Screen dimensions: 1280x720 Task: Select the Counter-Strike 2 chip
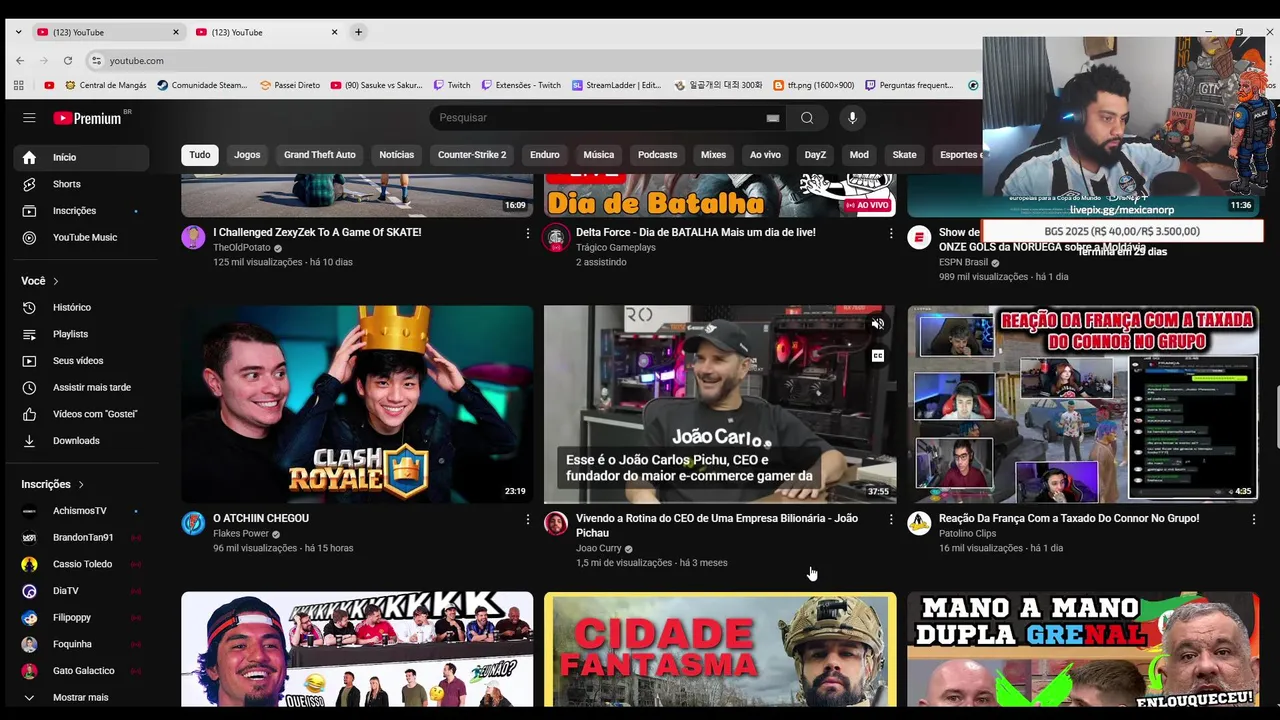pyautogui.click(x=472, y=155)
